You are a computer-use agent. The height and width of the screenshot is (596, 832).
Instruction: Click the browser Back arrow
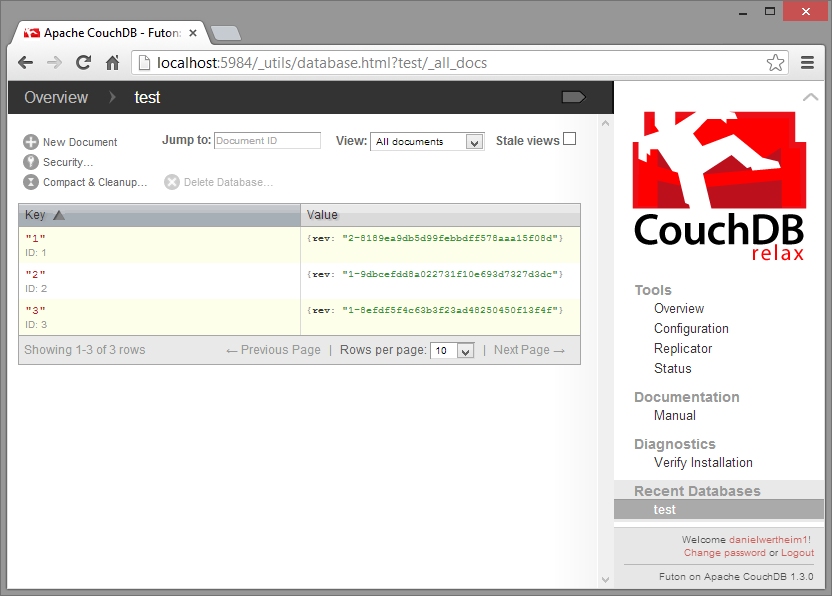[x=25, y=63]
